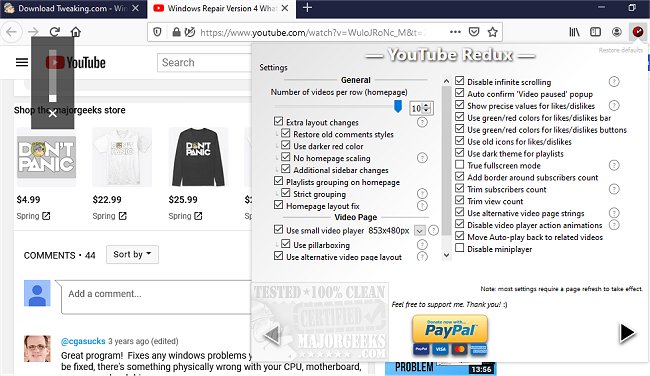Open Spring link under $25.99 shirt

[185, 216]
